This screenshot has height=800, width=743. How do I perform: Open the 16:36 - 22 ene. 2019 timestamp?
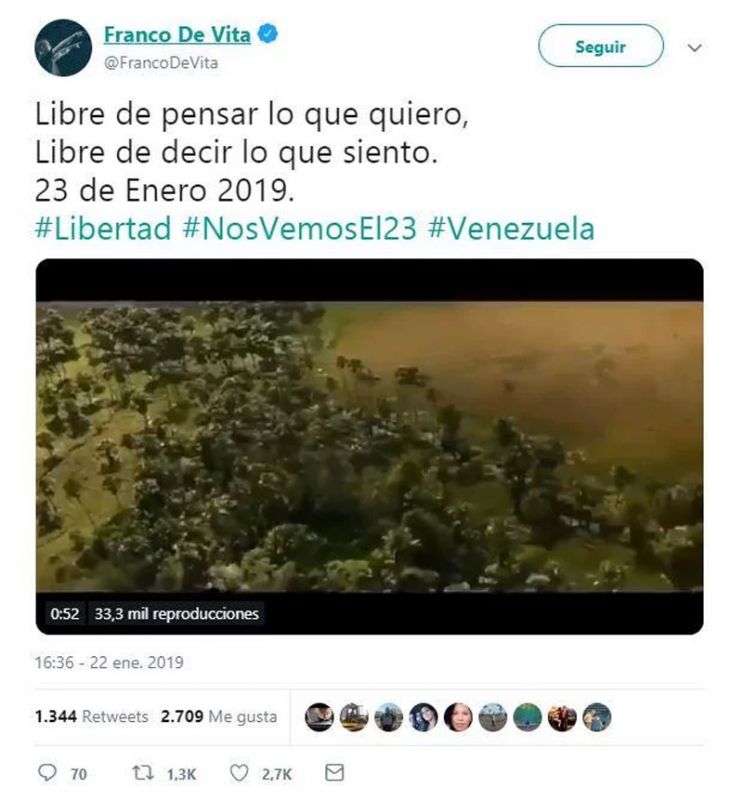pos(109,662)
